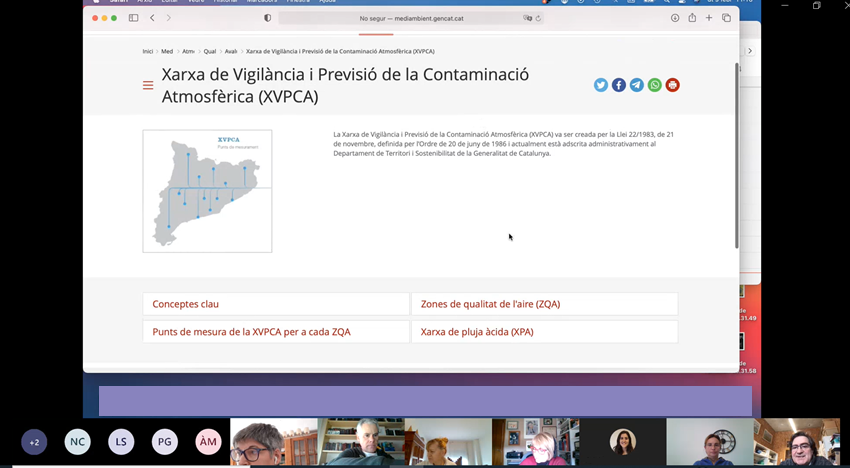Click the XVPCA Catalonia map thumbnail

(207, 191)
